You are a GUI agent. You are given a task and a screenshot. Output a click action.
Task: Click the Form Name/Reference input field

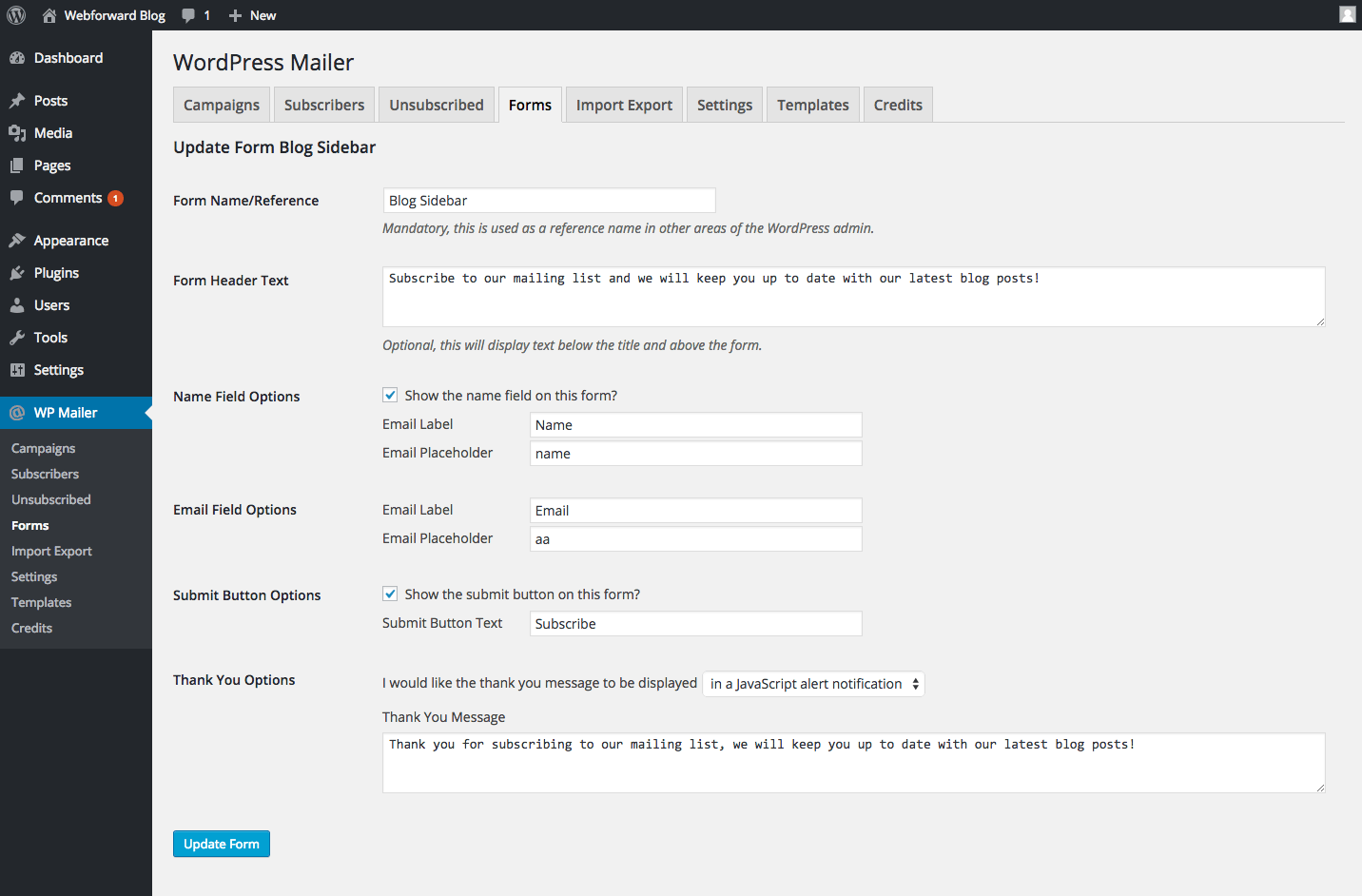pyautogui.click(x=549, y=201)
